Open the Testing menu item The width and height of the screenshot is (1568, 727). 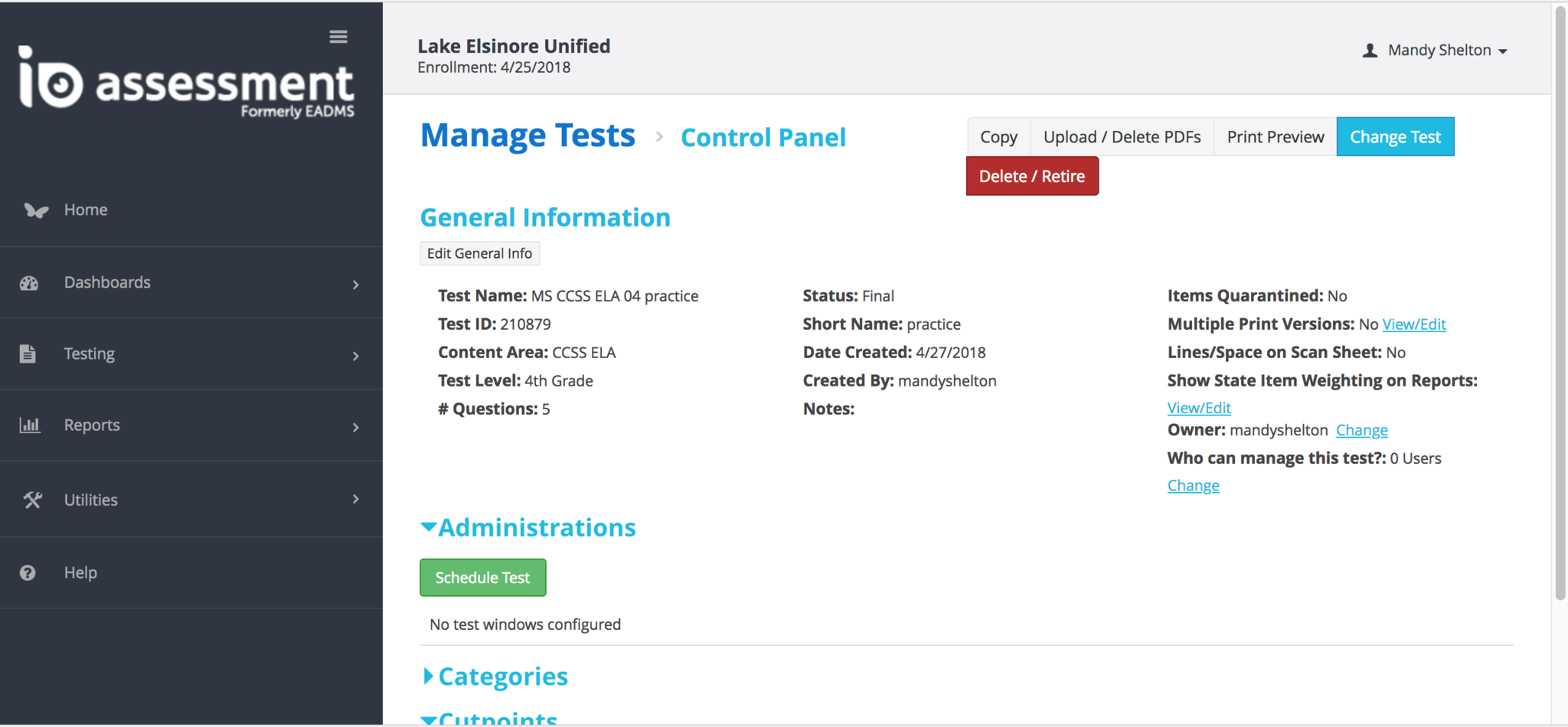coord(89,354)
